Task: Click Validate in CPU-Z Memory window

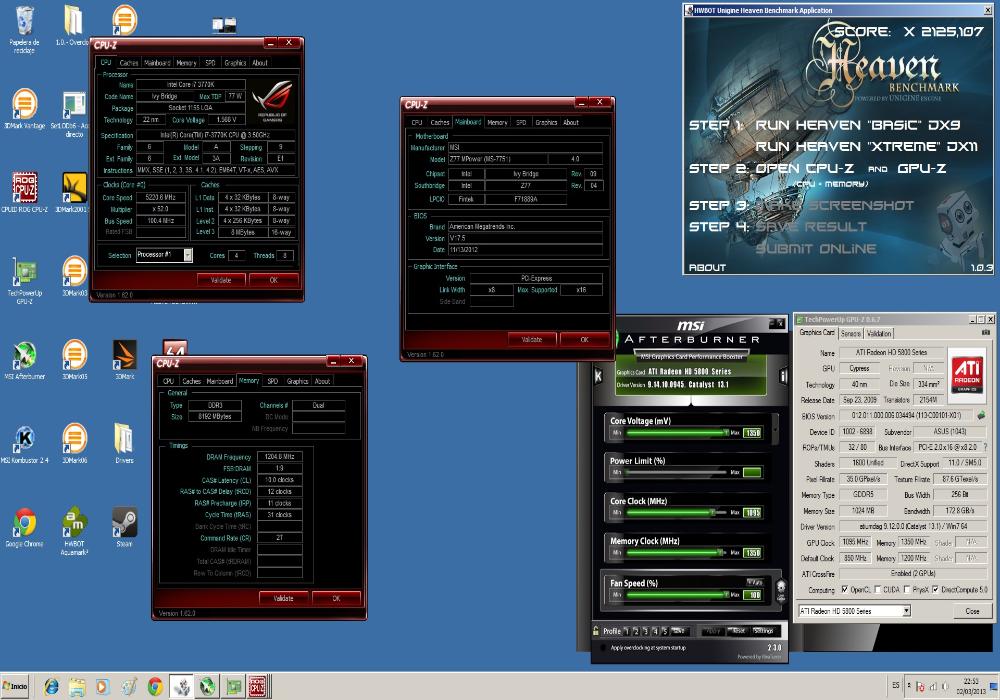Action: tap(283, 598)
